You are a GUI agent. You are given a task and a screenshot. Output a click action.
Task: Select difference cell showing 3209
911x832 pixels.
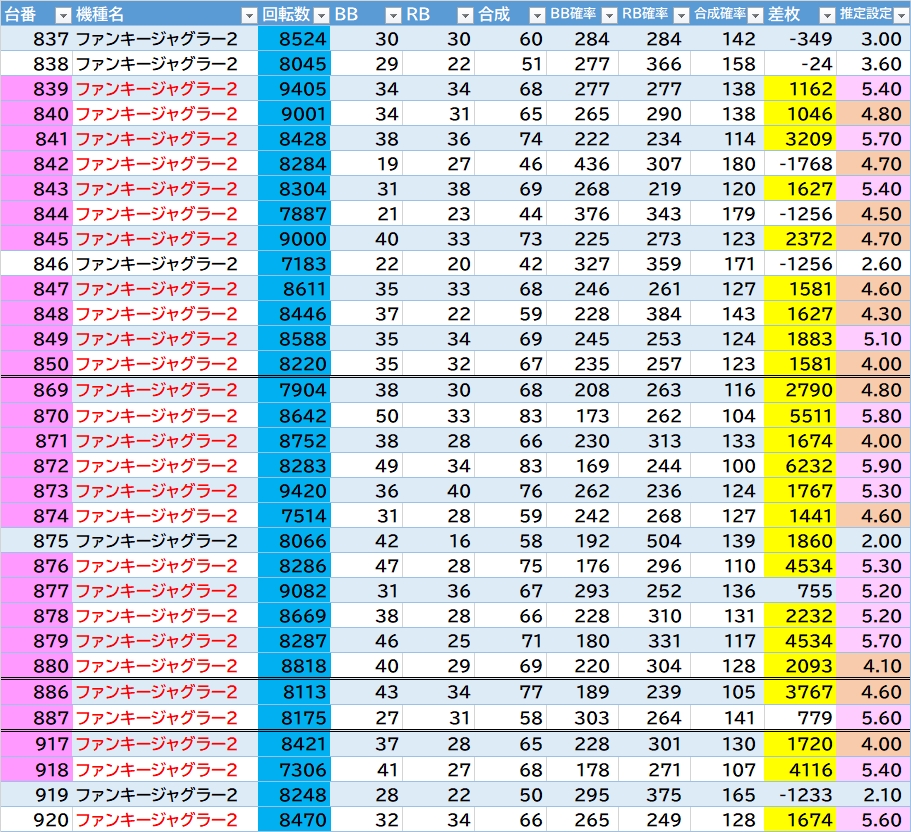tap(800, 139)
